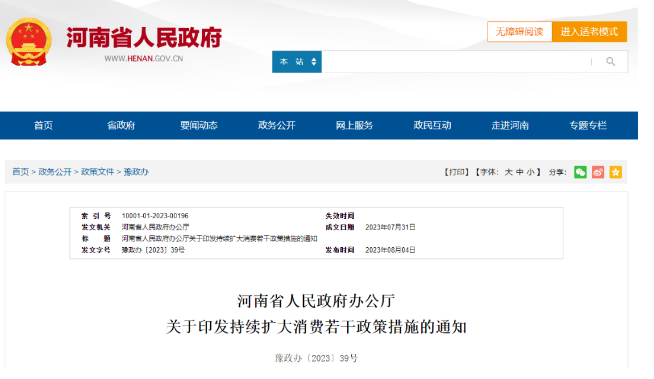Open the 专题专栏 navigation menu
This screenshot has height=379, width=654.
click(588, 125)
